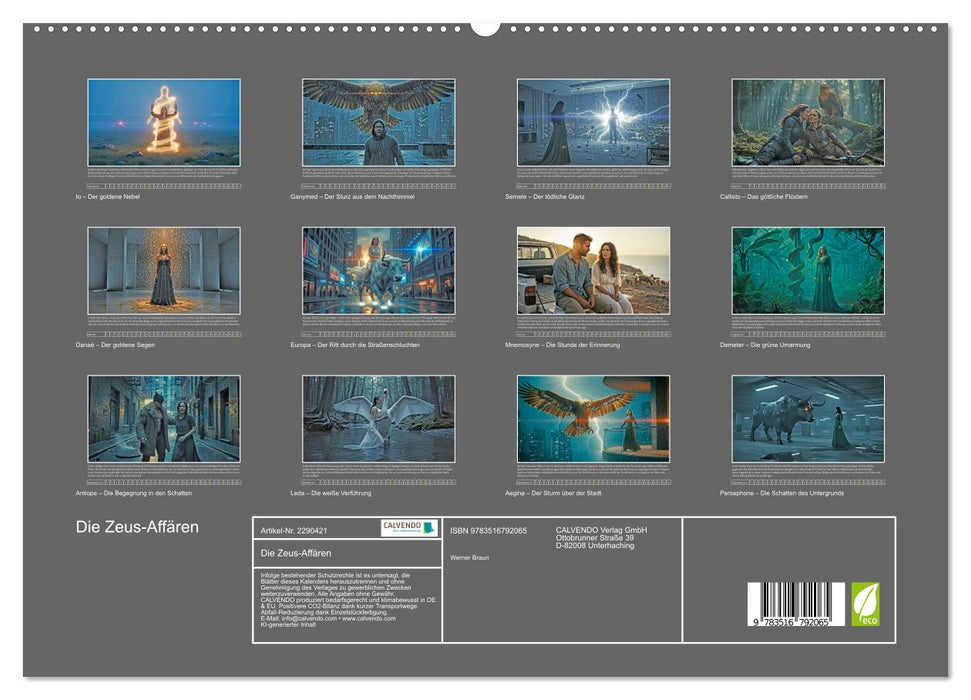Viewport: 971px width, 700px height.
Task: Click the CALVENDO logo
Action: pos(409,528)
